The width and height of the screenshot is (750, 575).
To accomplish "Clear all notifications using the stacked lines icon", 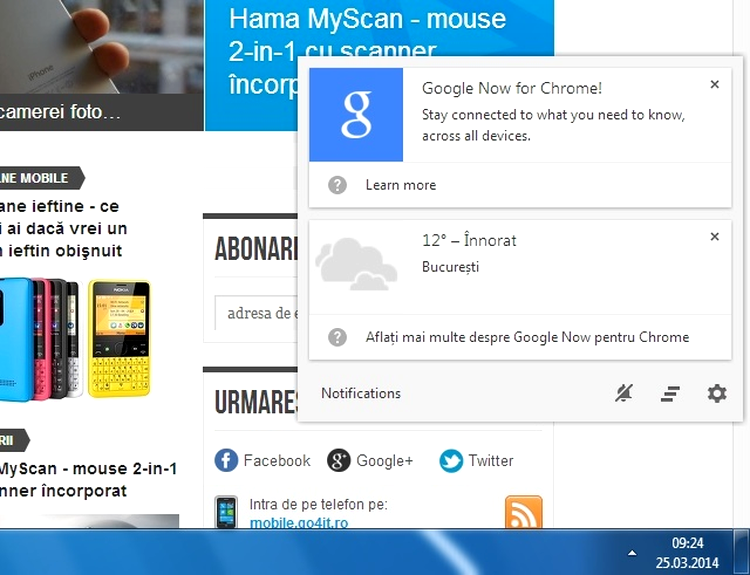I will click(670, 394).
